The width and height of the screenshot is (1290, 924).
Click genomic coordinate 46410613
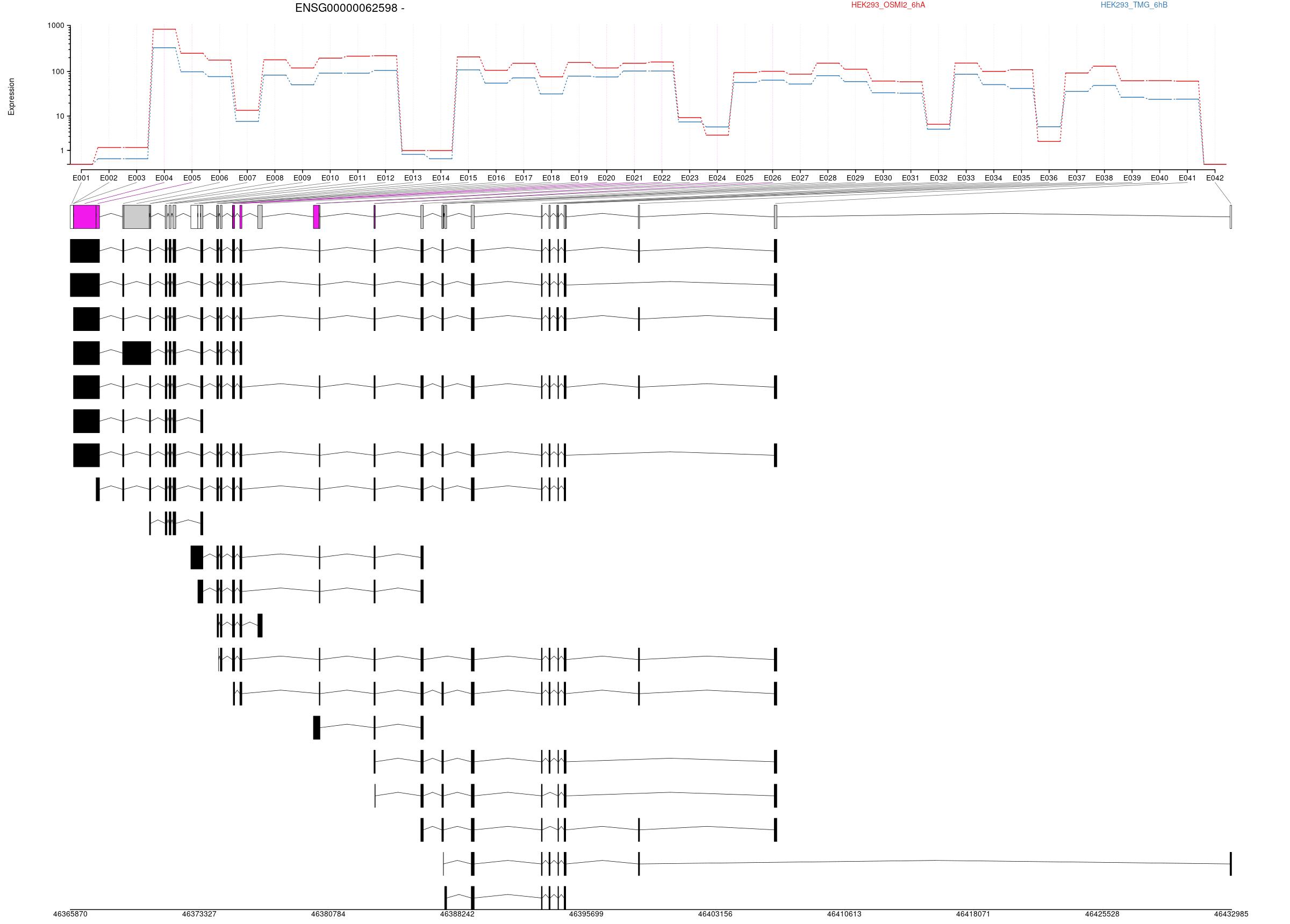click(844, 914)
